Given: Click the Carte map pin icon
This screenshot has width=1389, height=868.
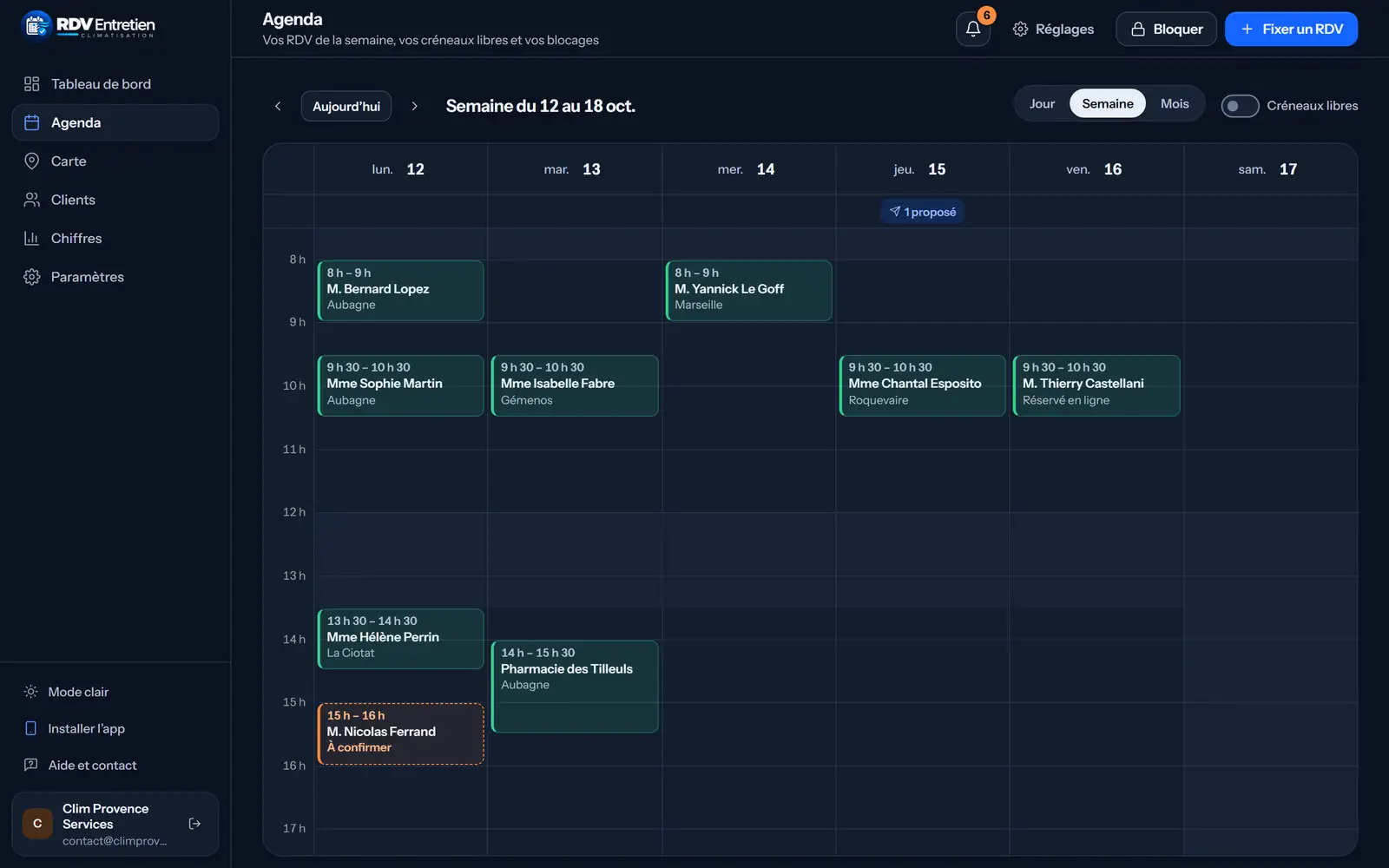Looking at the screenshot, I should click(32, 161).
